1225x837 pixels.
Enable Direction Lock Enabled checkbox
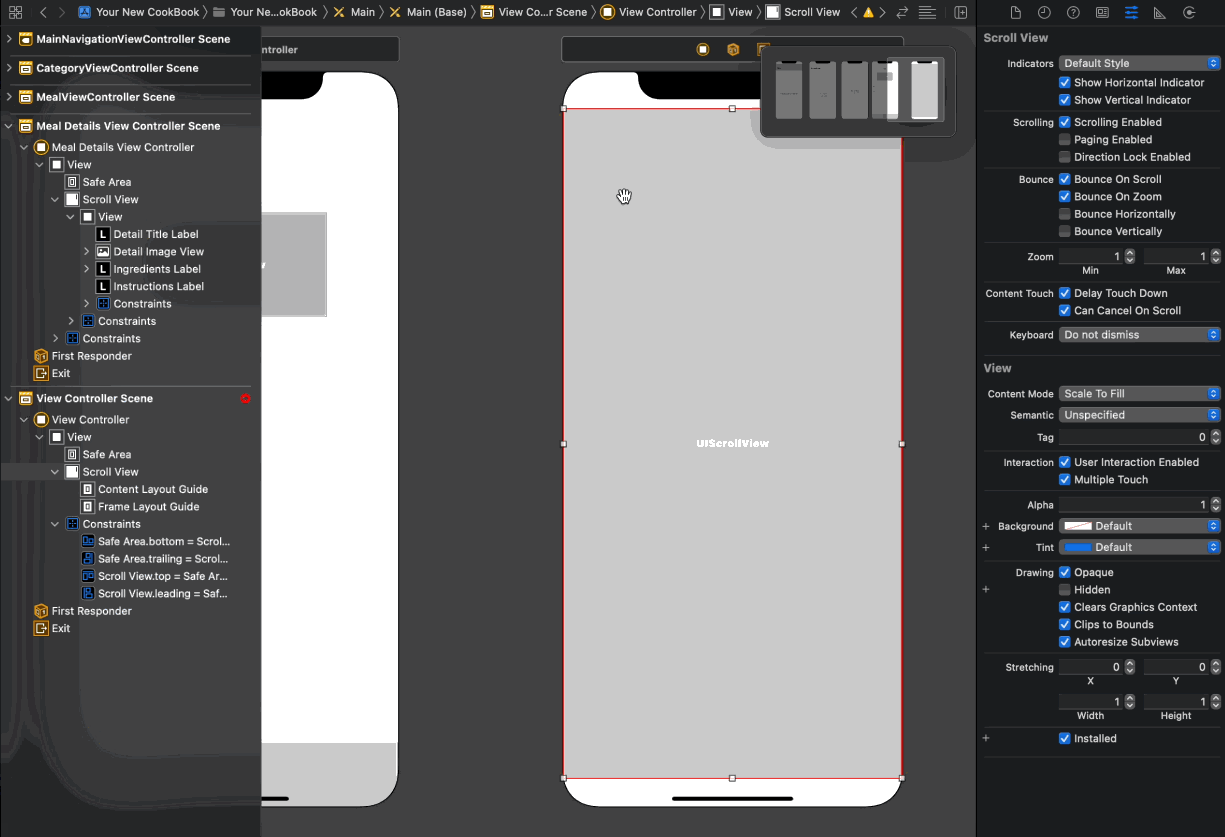point(1065,157)
